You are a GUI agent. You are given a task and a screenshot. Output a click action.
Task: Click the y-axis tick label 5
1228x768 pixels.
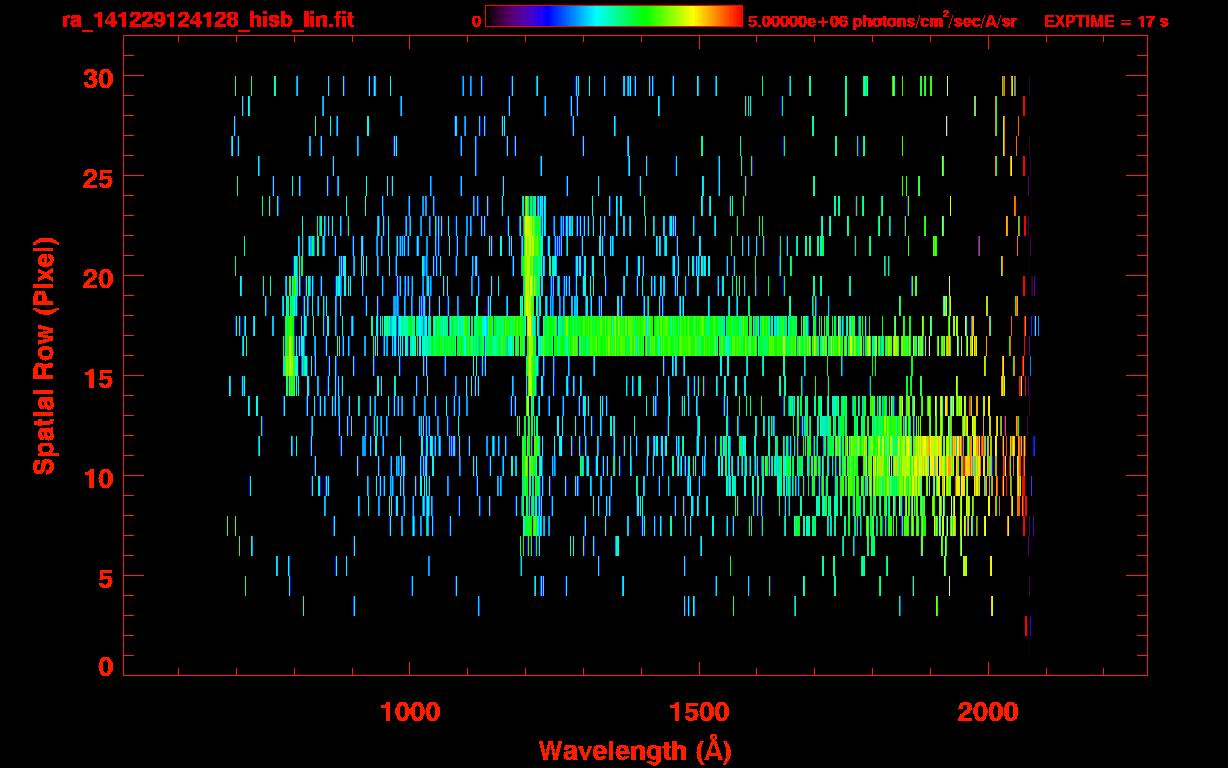(x=105, y=577)
